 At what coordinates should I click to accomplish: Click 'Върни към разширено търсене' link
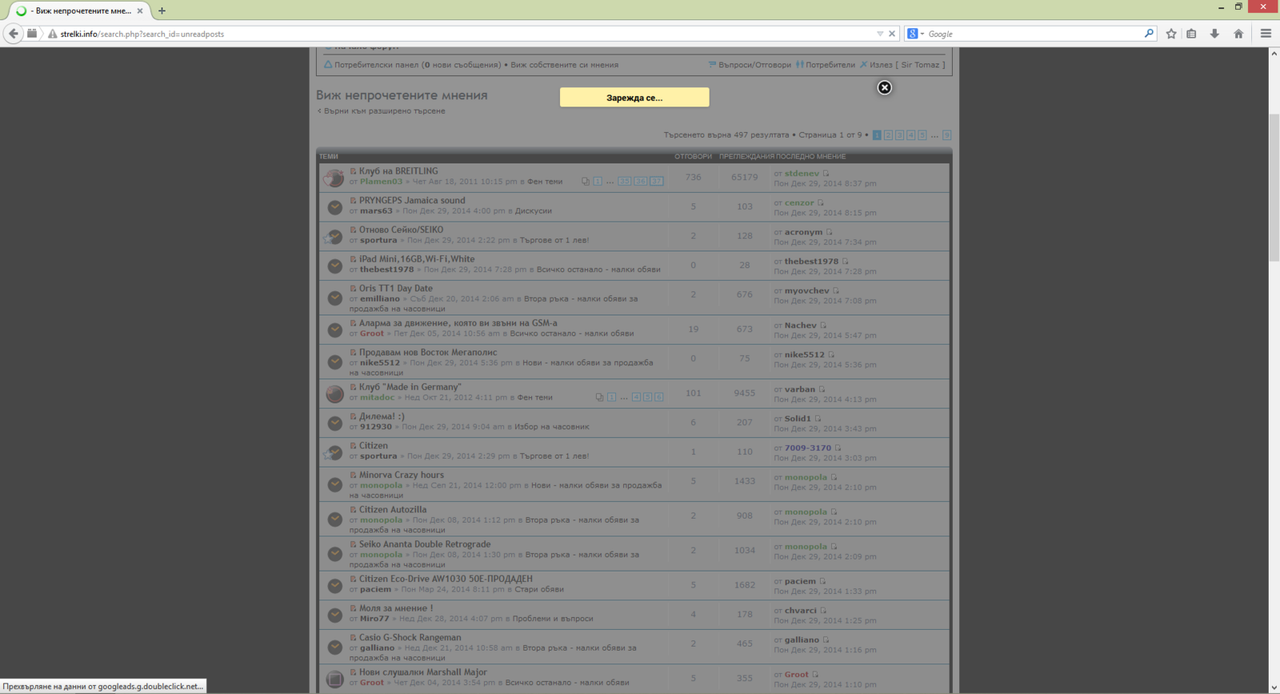pyautogui.click(x=384, y=111)
